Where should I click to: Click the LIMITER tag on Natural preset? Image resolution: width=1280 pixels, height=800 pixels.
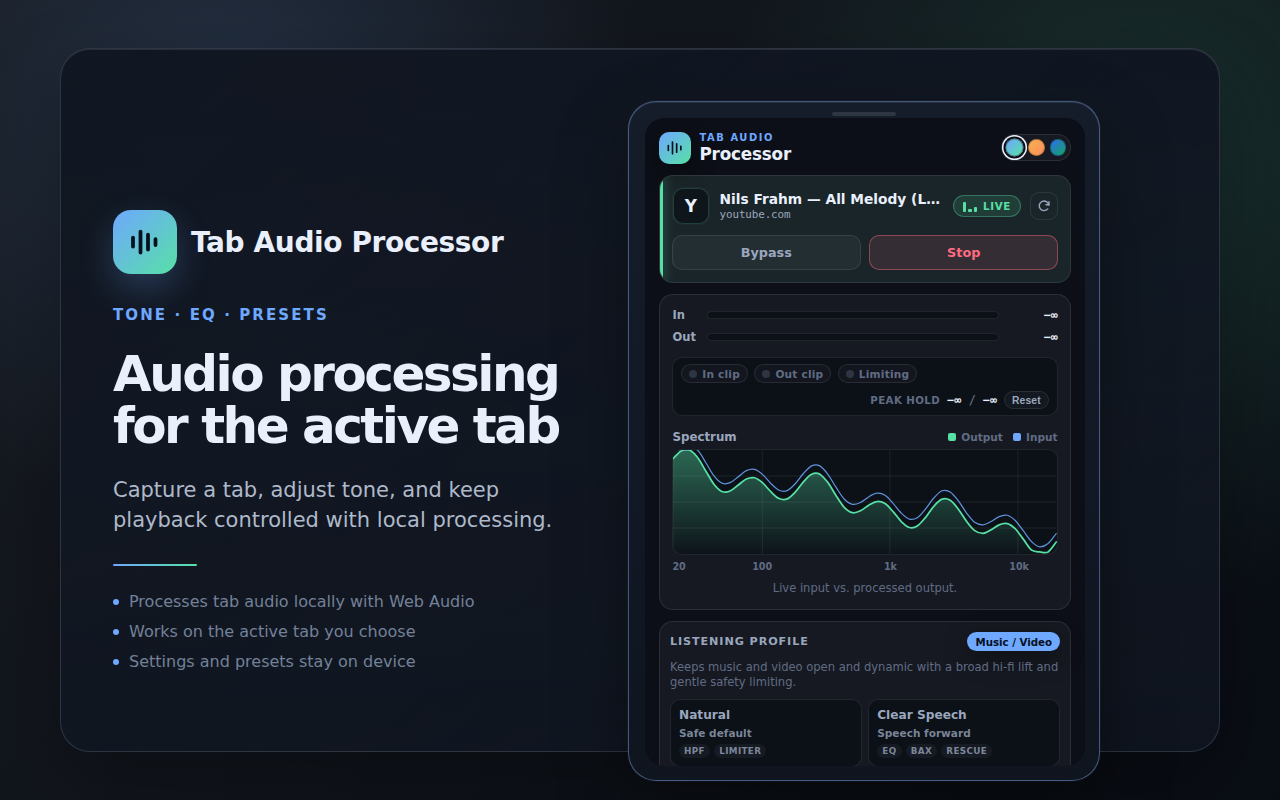740,751
